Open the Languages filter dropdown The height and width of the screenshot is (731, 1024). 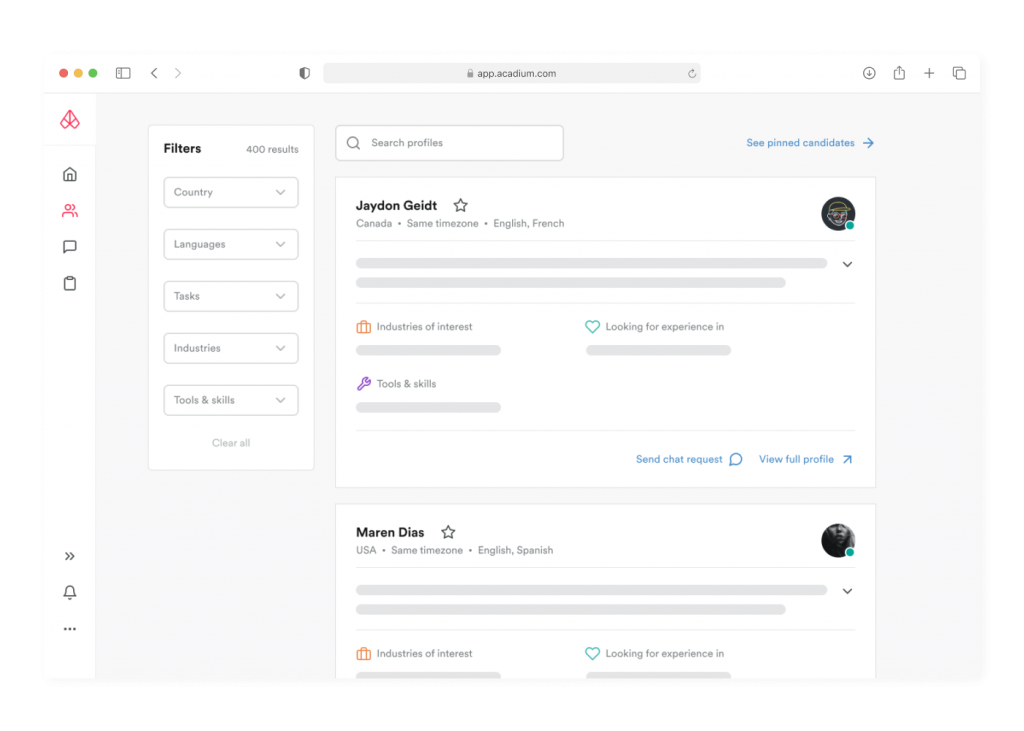pos(231,244)
